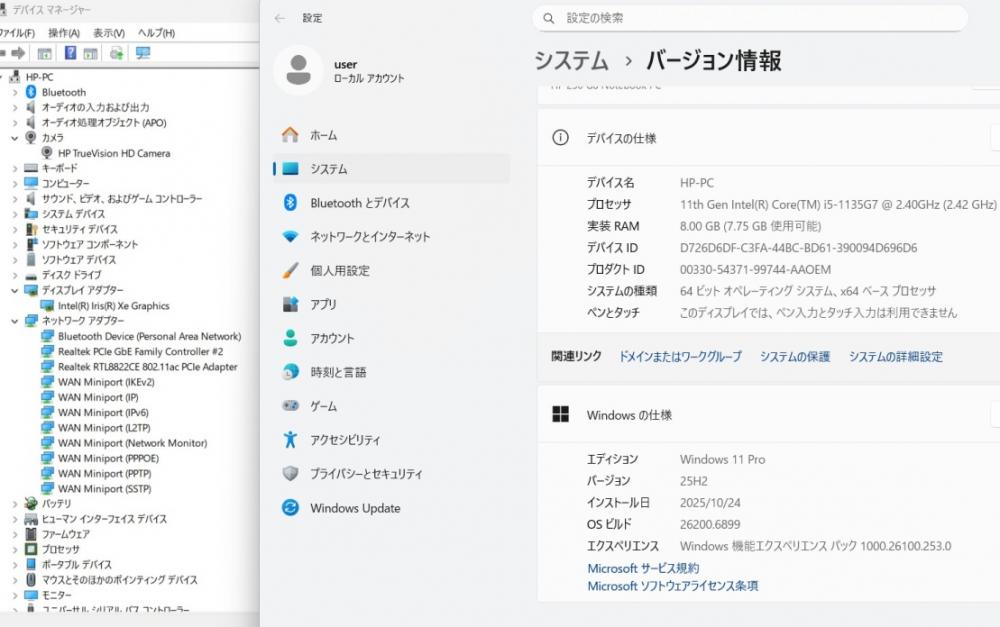Image resolution: width=1000 pixels, height=627 pixels.
Task: Click the user account avatar picture
Action: pos(297,71)
